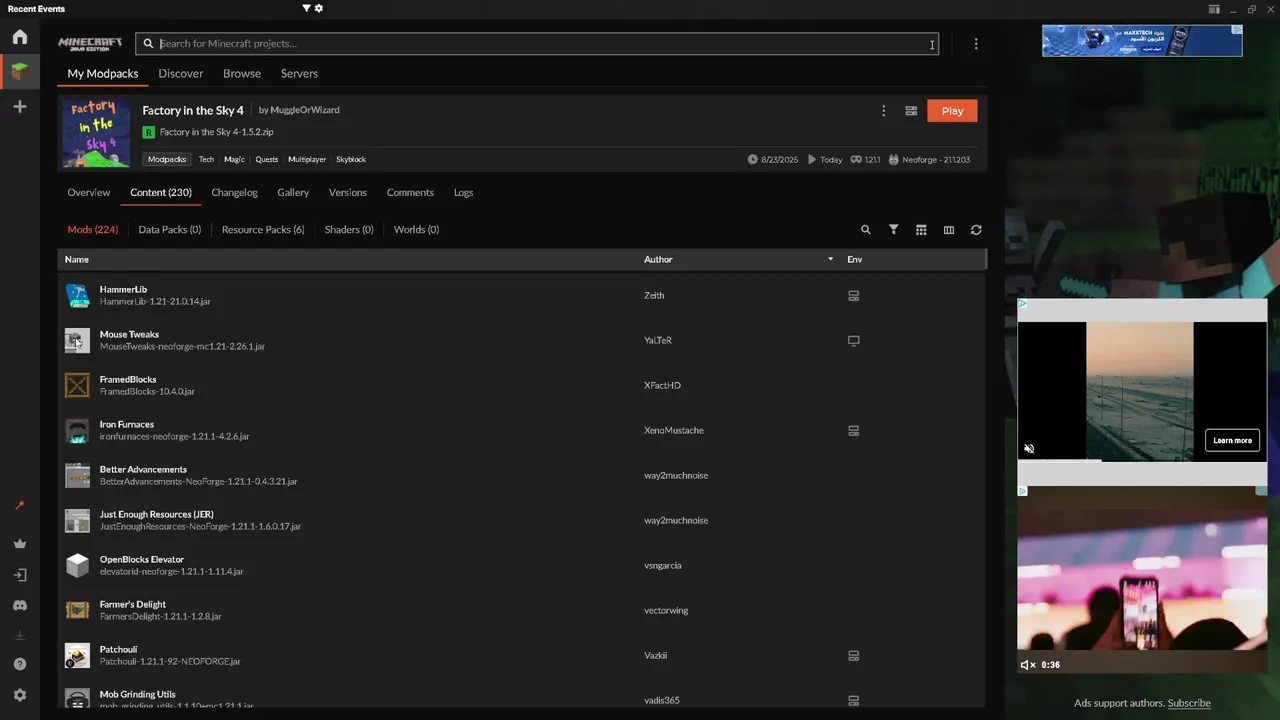Open the Discover tab
The height and width of the screenshot is (720, 1280).
(181, 73)
